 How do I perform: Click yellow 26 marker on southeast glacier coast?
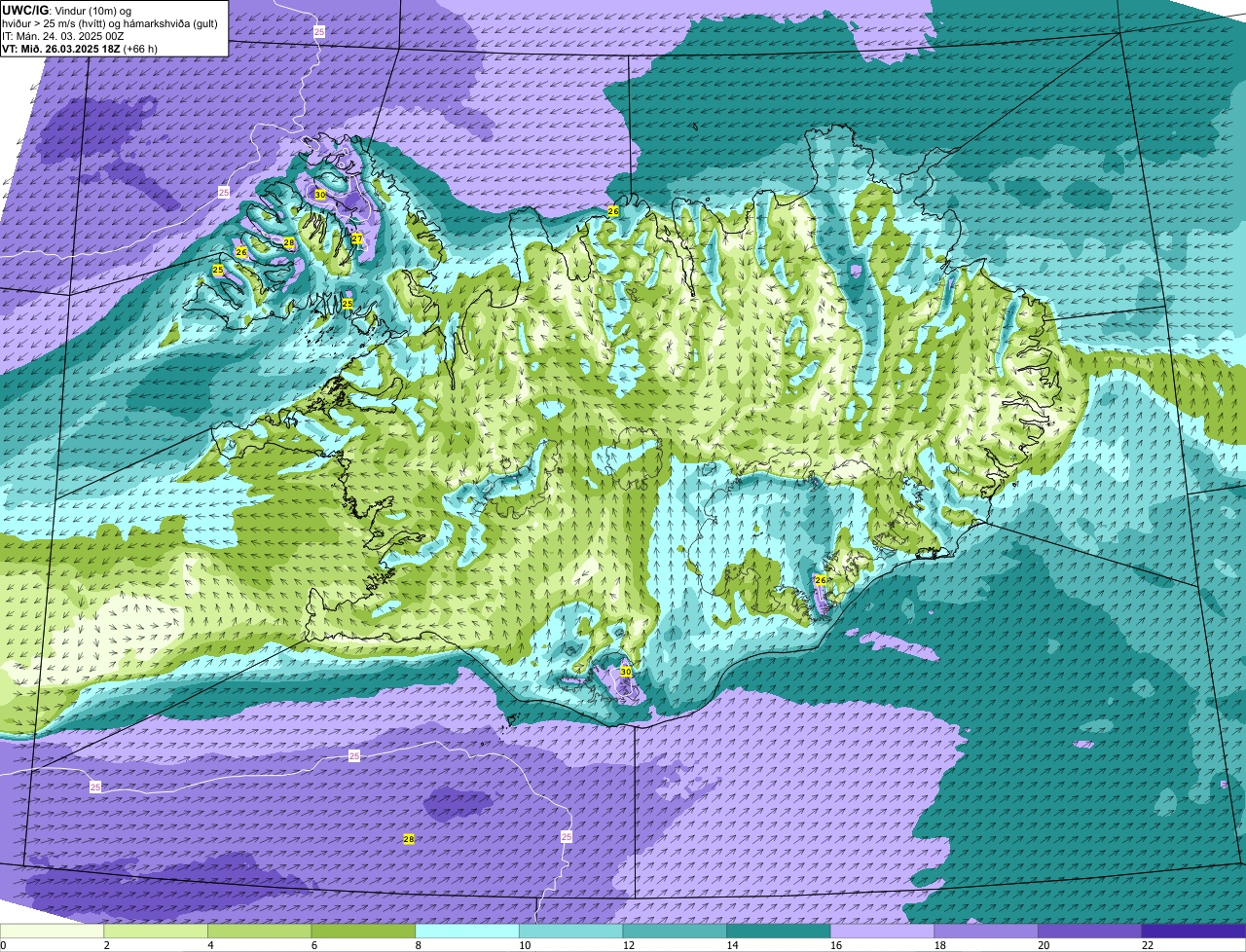pyautogui.click(x=821, y=580)
